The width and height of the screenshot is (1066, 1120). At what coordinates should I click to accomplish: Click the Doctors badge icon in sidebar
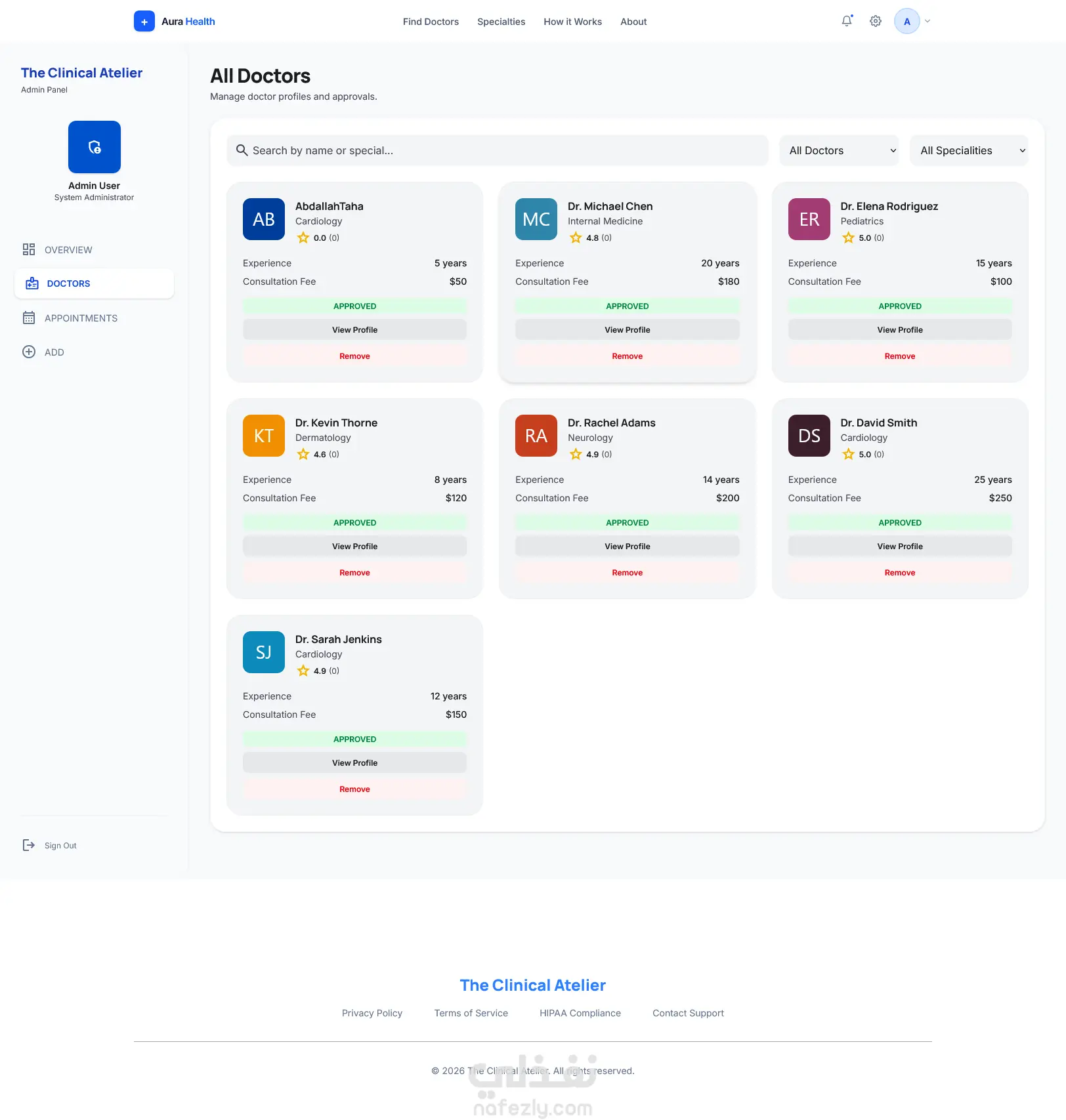[x=32, y=283]
